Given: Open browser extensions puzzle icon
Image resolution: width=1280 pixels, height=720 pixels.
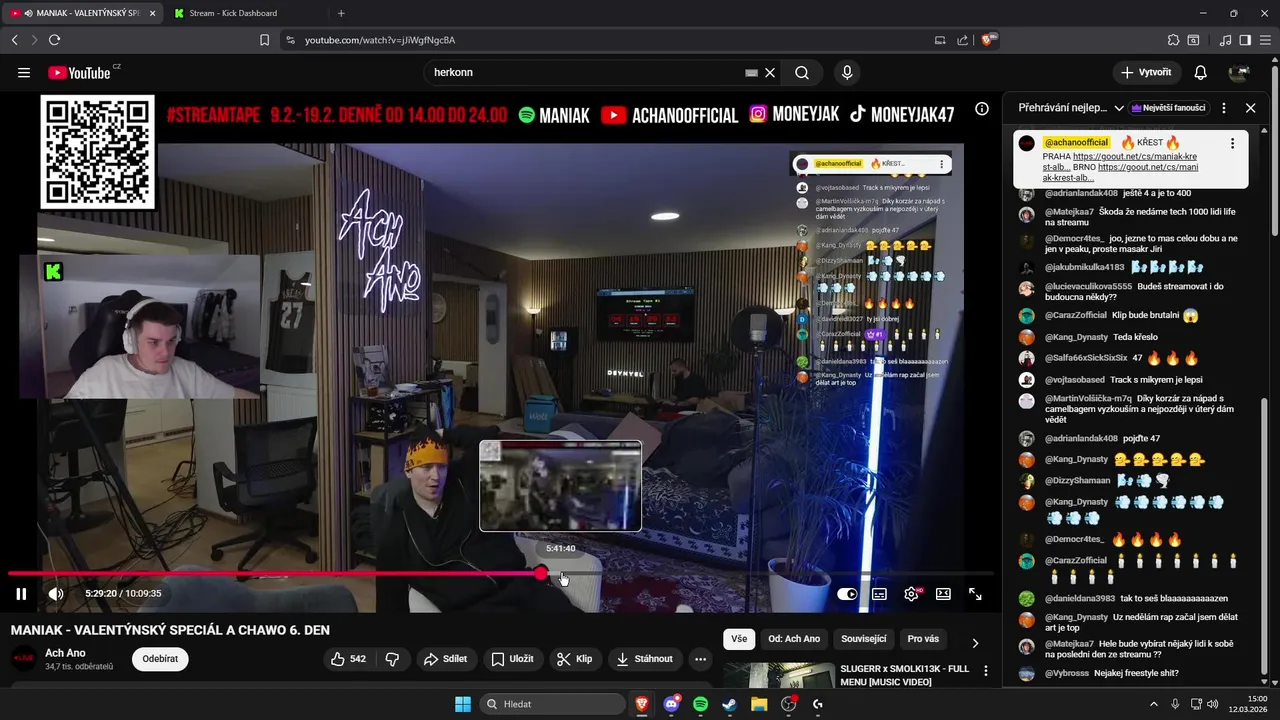Looking at the screenshot, I should (x=1173, y=40).
